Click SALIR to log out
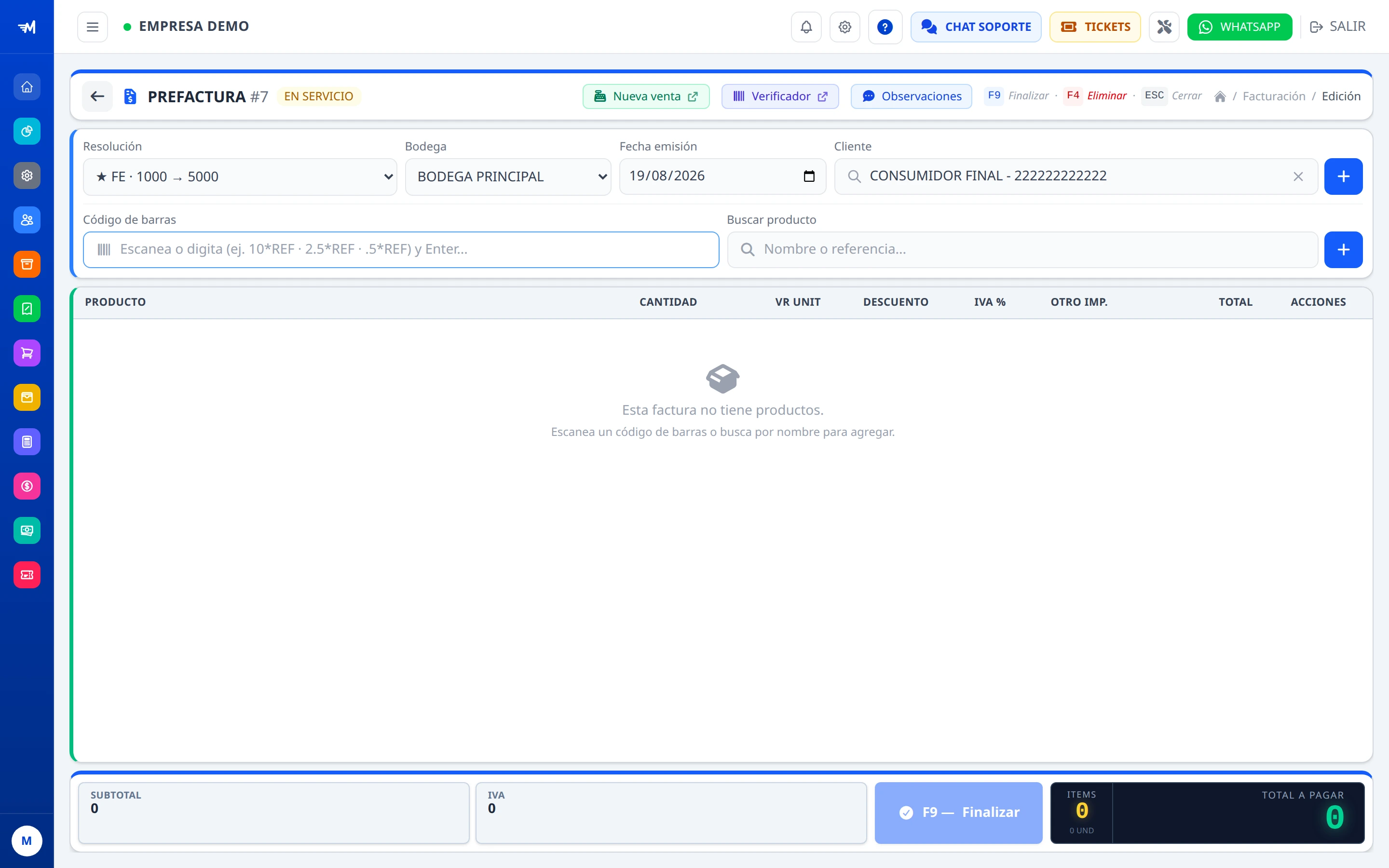Image resolution: width=1389 pixels, height=868 pixels. pyautogui.click(x=1337, y=27)
